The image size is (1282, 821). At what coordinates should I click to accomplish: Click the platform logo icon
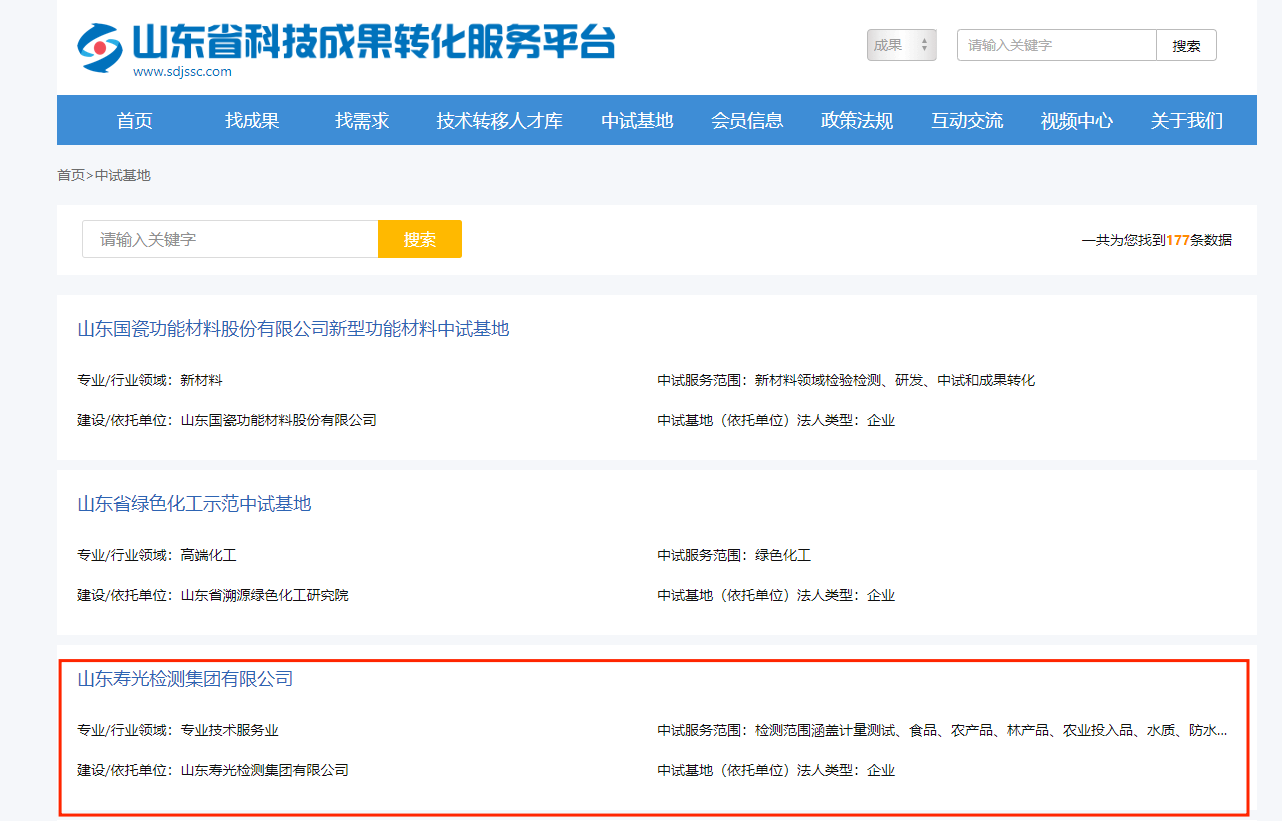[100, 45]
